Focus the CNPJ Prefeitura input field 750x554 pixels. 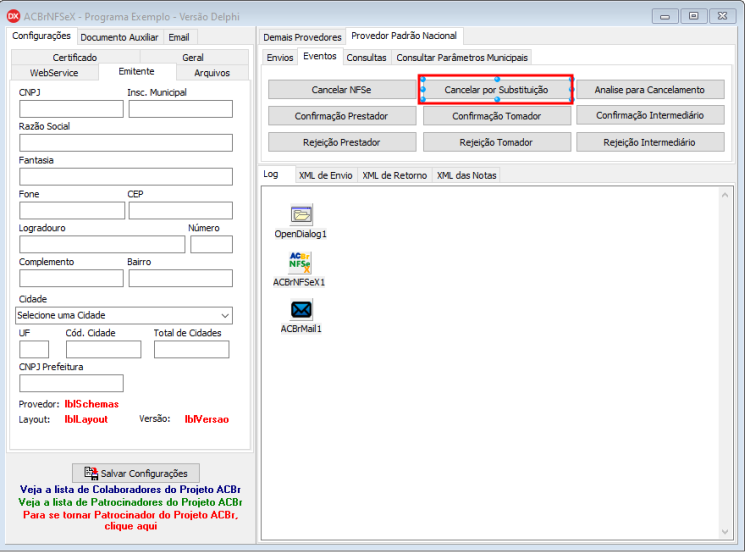point(71,384)
